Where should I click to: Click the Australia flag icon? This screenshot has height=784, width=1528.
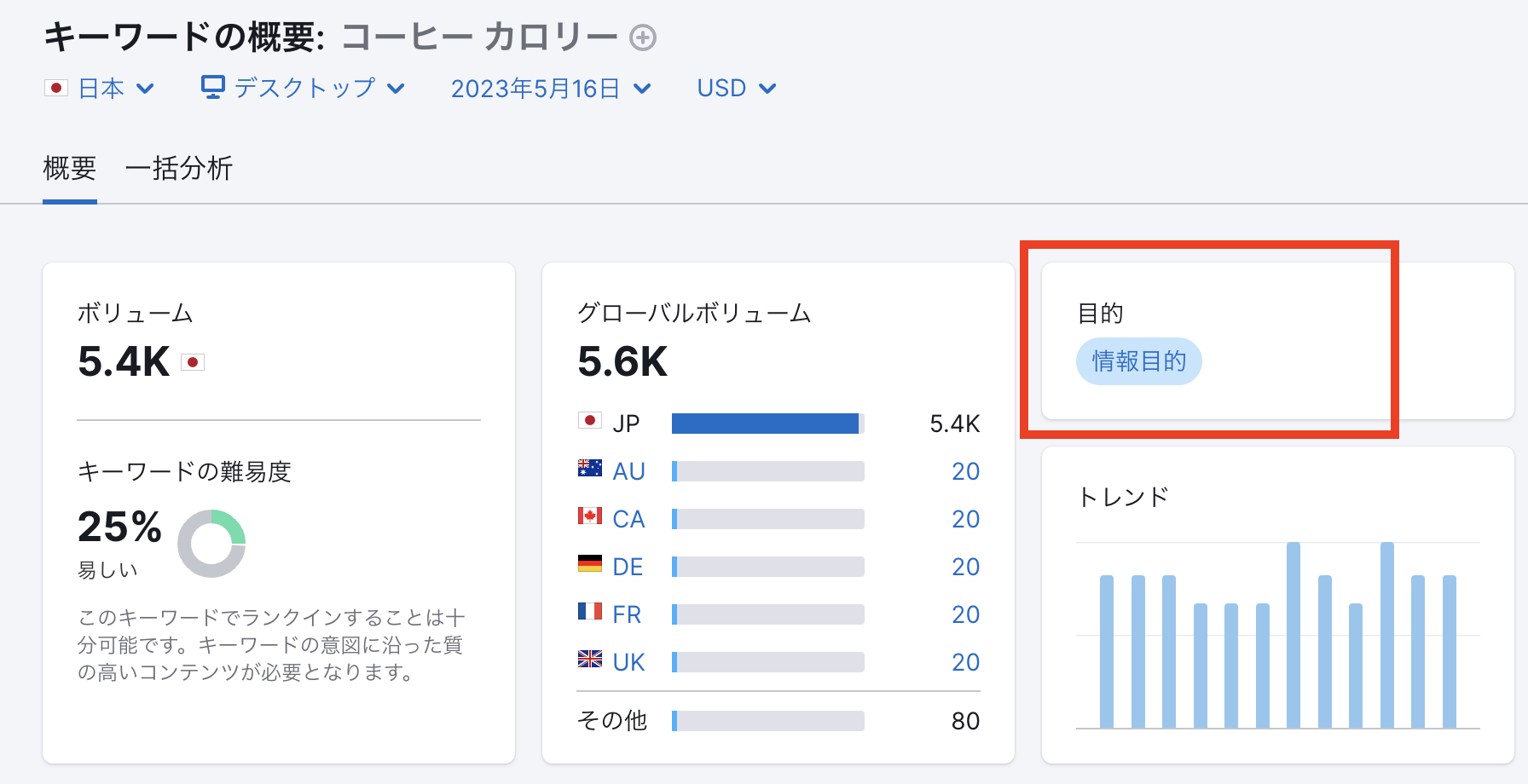click(x=589, y=468)
